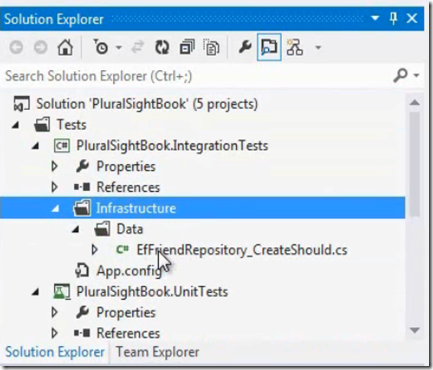Select EfFriendRepository_CreateShould.cs file

click(242, 250)
